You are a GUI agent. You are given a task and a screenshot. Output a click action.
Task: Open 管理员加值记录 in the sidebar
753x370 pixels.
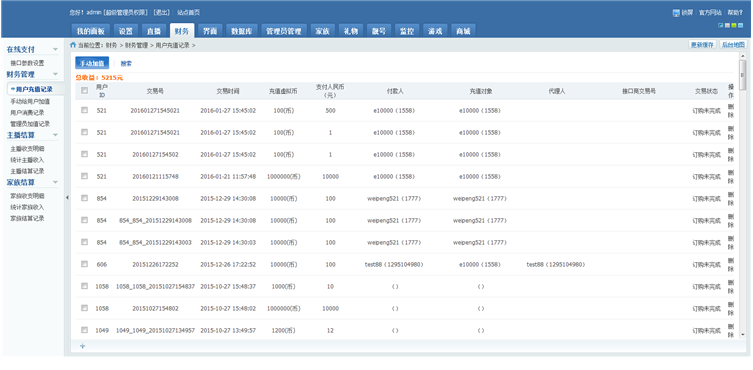30,124
